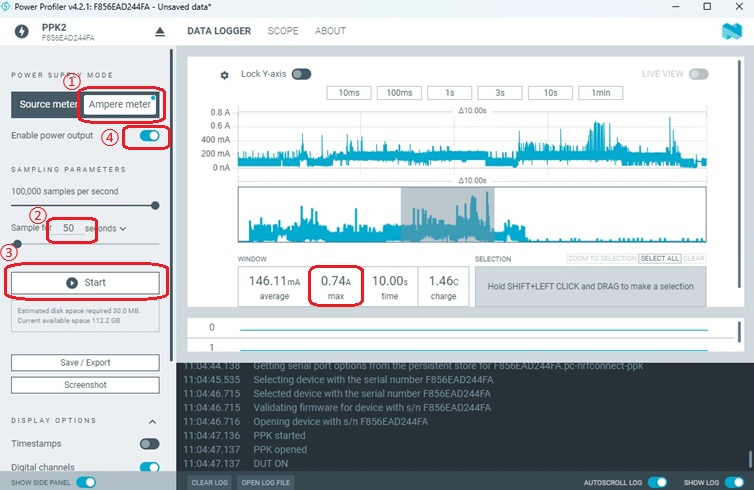The width and height of the screenshot is (754, 490).
Task: Click the SELECT ALL button
Action: pyautogui.click(x=660, y=258)
